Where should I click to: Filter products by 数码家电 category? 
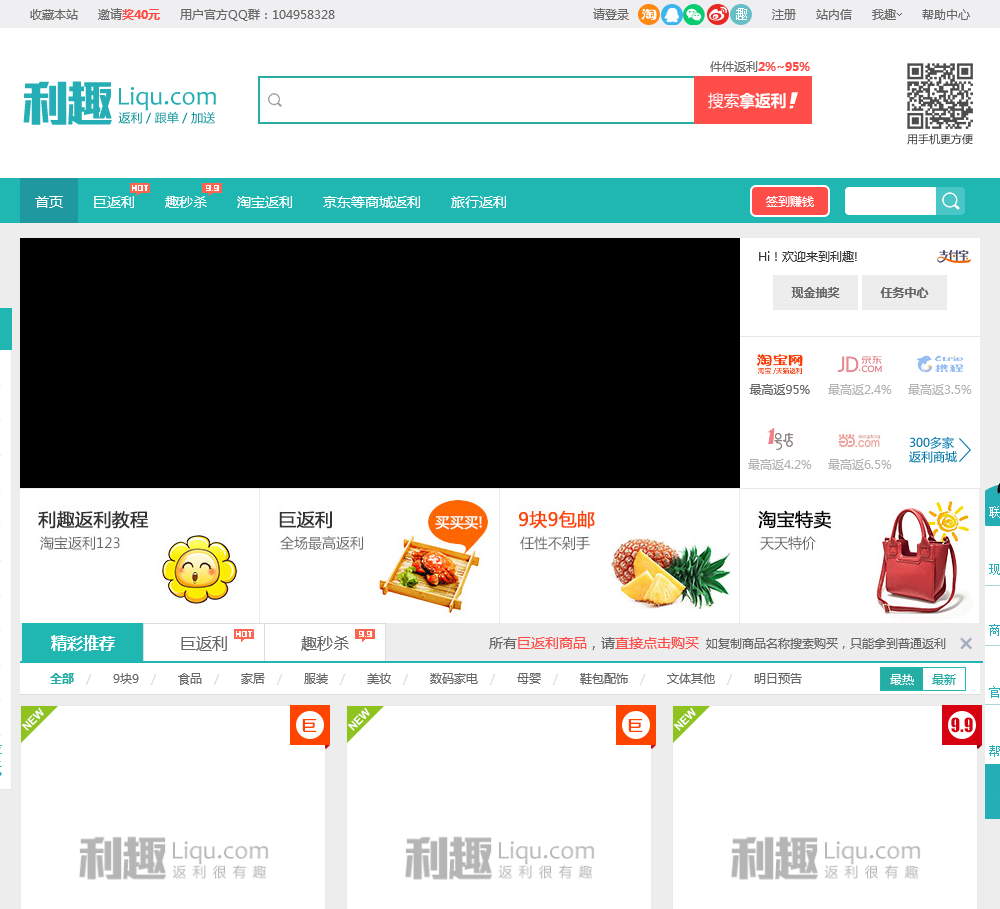point(453,679)
